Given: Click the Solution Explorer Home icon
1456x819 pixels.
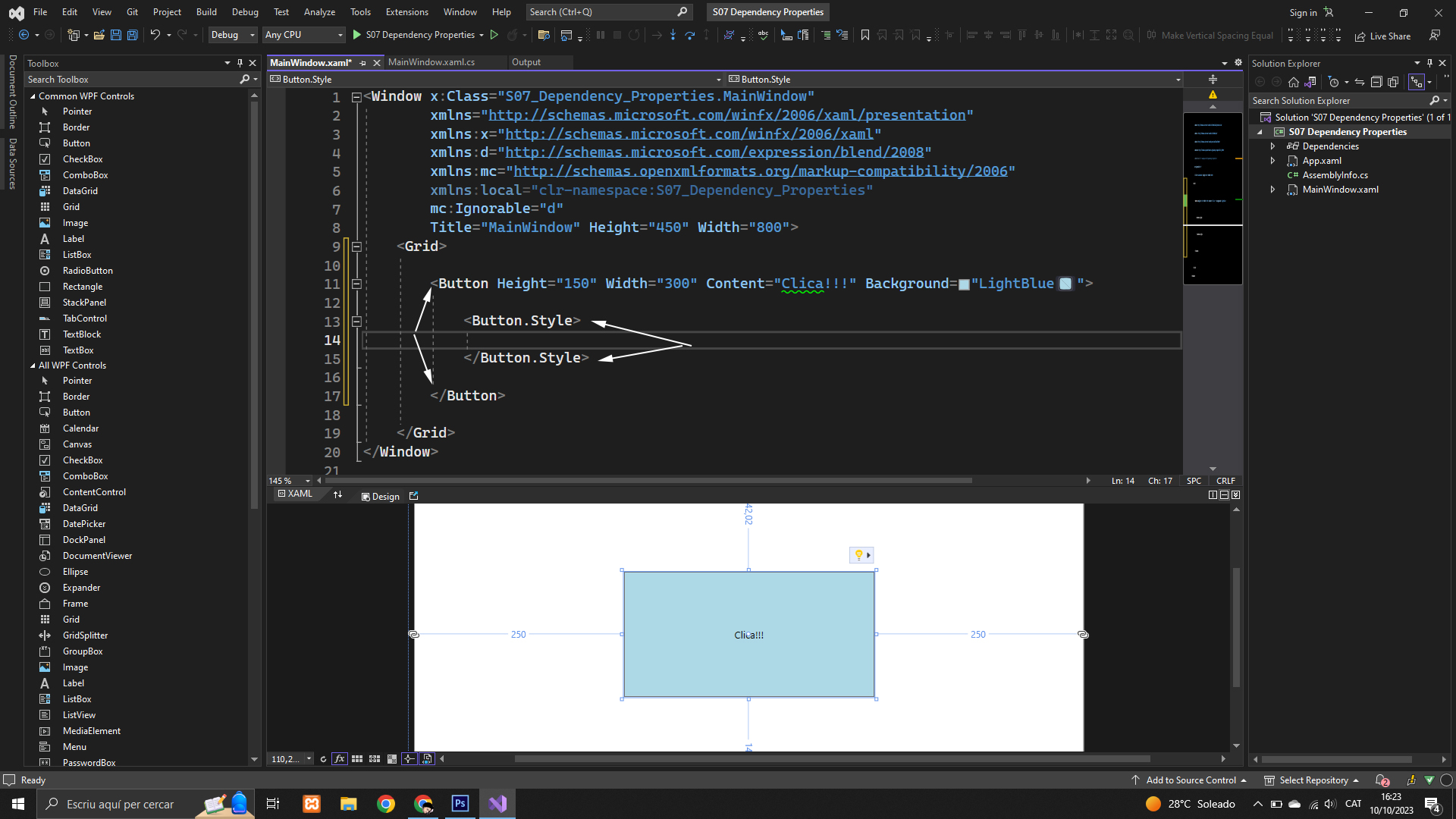Looking at the screenshot, I should click(1294, 82).
